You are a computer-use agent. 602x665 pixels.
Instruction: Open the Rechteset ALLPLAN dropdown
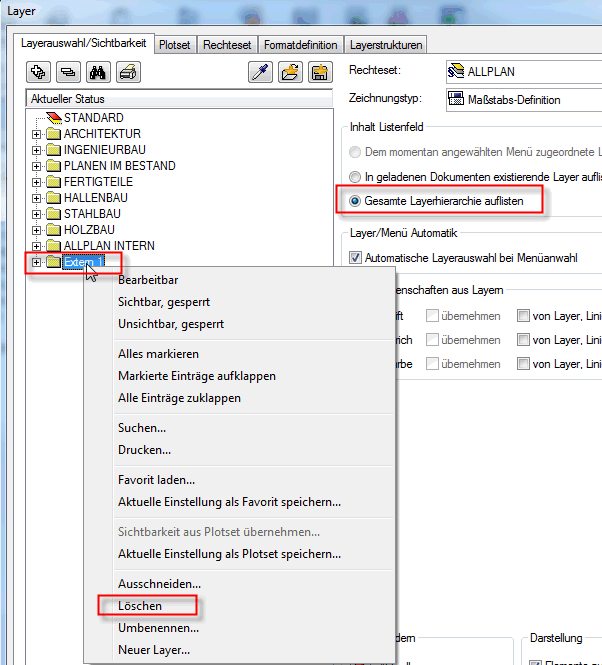[522, 72]
